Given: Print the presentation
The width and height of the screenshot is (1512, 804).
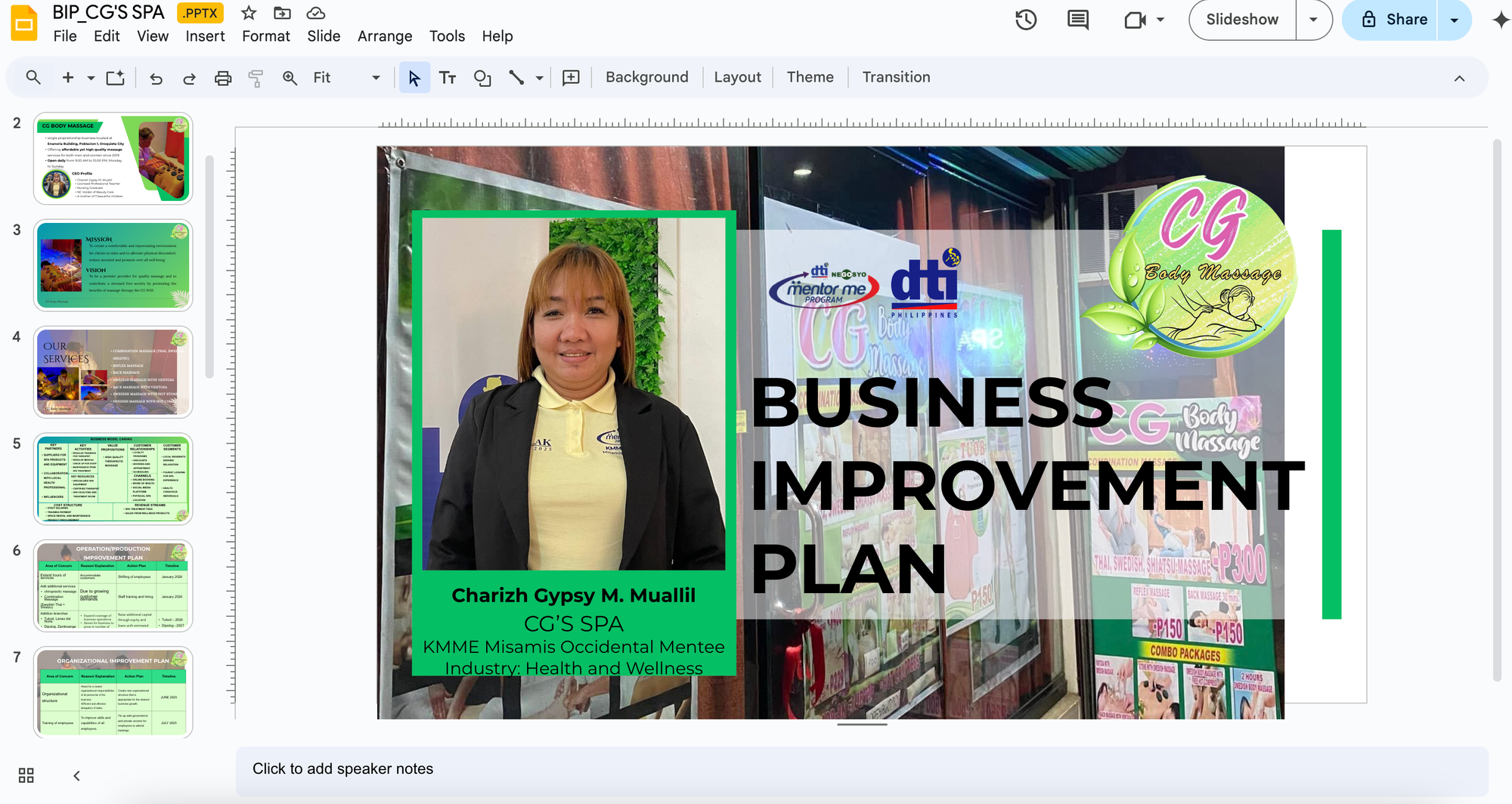Looking at the screenshot, I should [223, 78].
